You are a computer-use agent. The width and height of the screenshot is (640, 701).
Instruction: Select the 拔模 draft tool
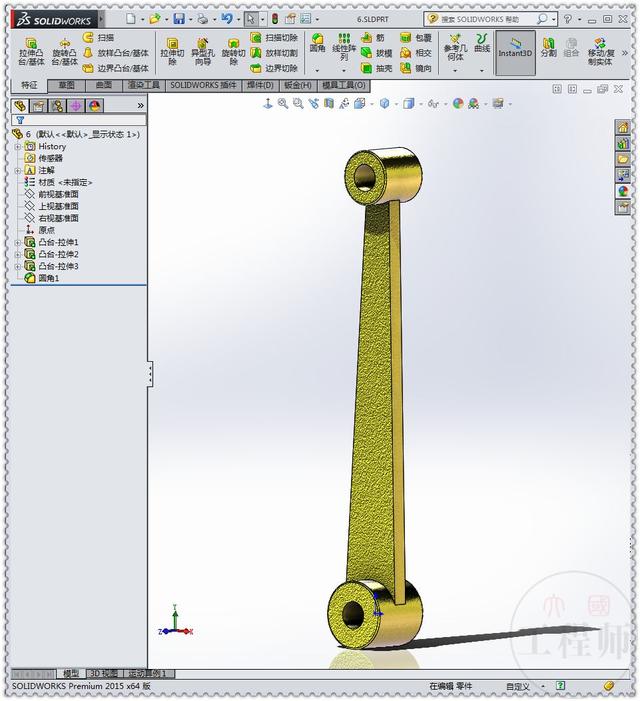click(376, 53)
